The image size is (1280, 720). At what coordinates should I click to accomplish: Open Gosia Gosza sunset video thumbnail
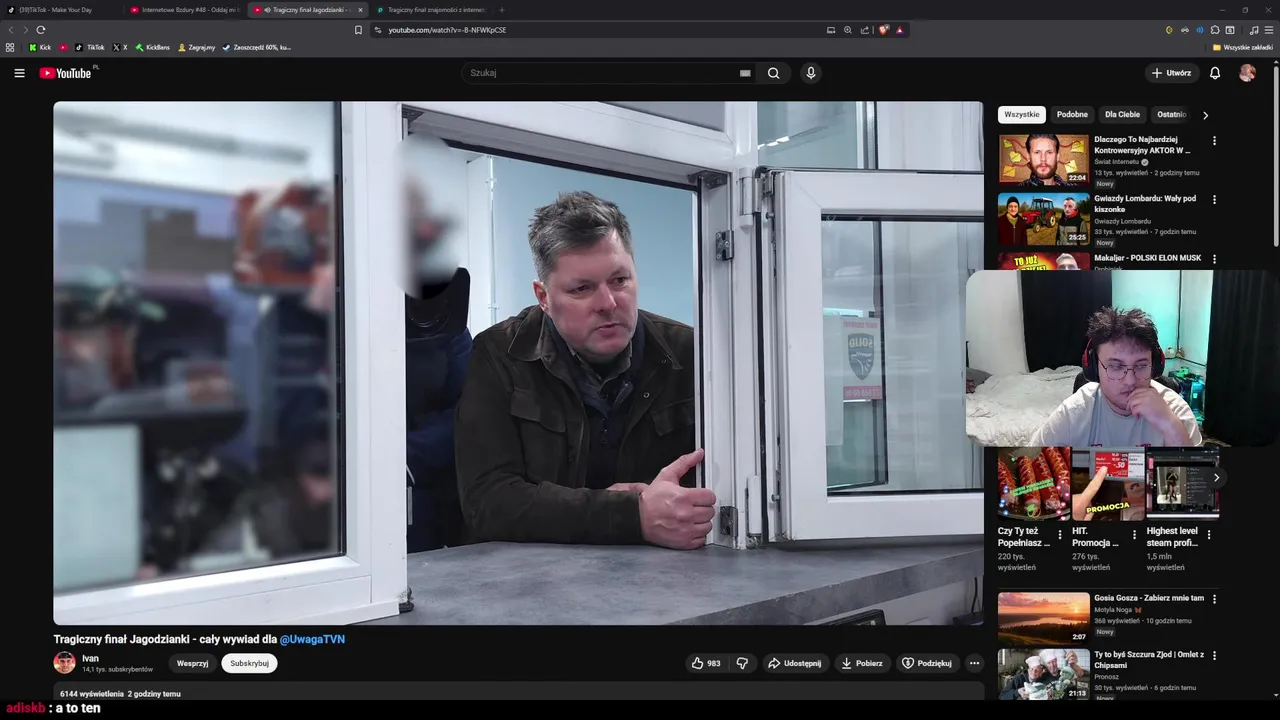(x=1043, y=618)
